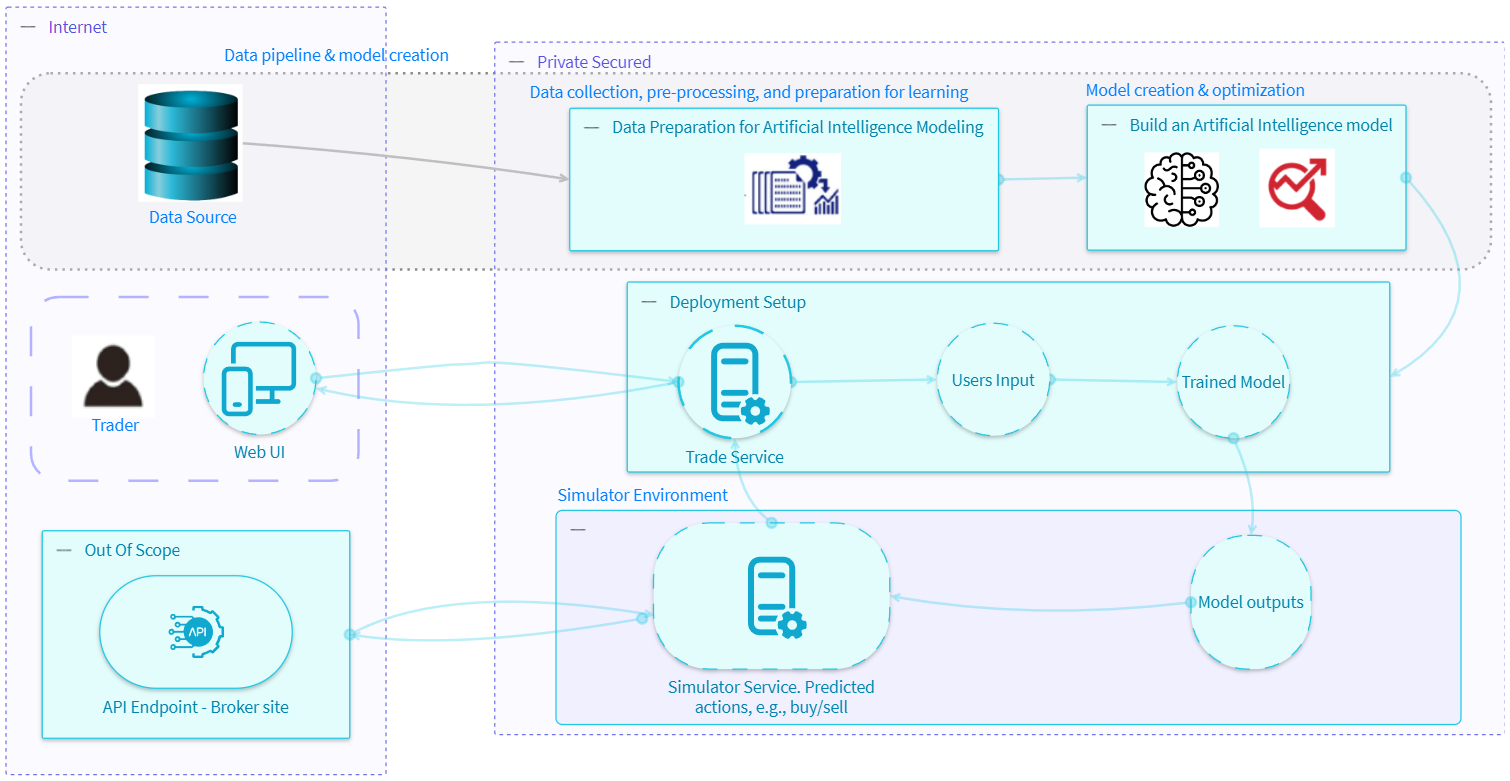Click the Simulator Environment heading text

pyautogui.click(x=643, y=494)
